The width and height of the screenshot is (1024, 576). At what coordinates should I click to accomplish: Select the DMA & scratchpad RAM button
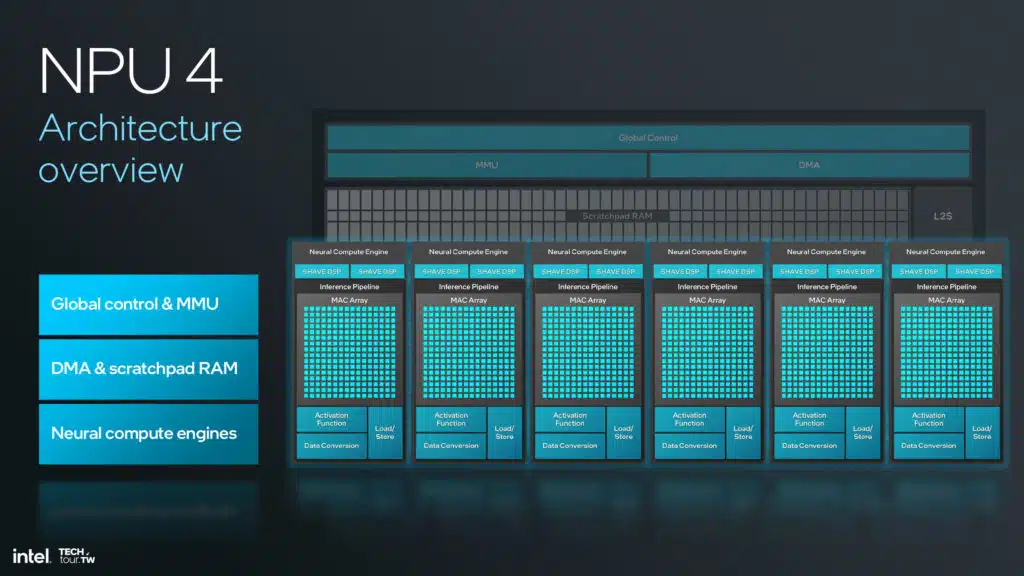[x=148, y=369]
